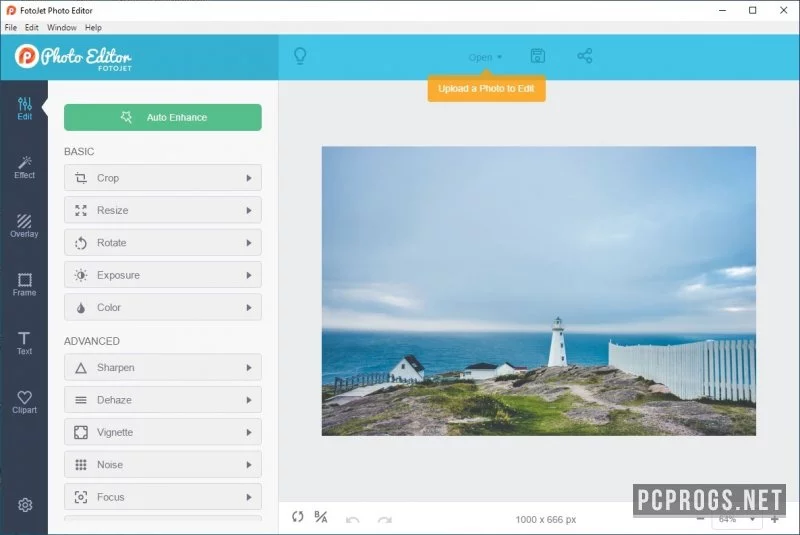The width and height of the screenshot is (800, 535).
Task: Expand the Exposure options arrow
Action: (x=249, y=275)
